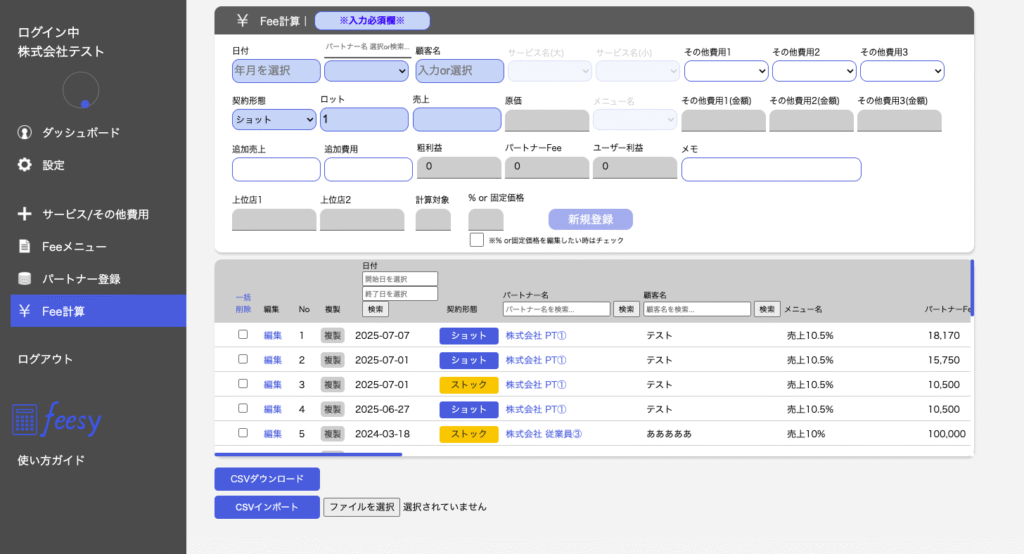Click the plus icon for サービス/その他費用
This screenshot has width=1024, height=554.
pyautogui.click(x=25, y=214)
